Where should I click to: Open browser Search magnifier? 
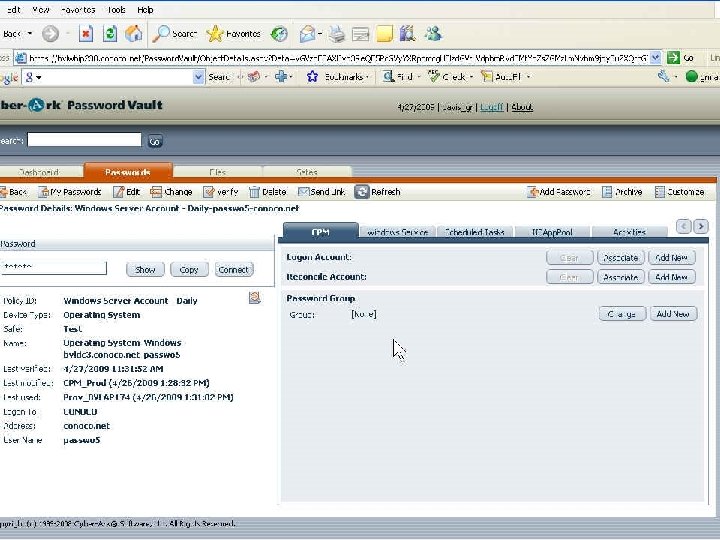[x=174, y=34]
